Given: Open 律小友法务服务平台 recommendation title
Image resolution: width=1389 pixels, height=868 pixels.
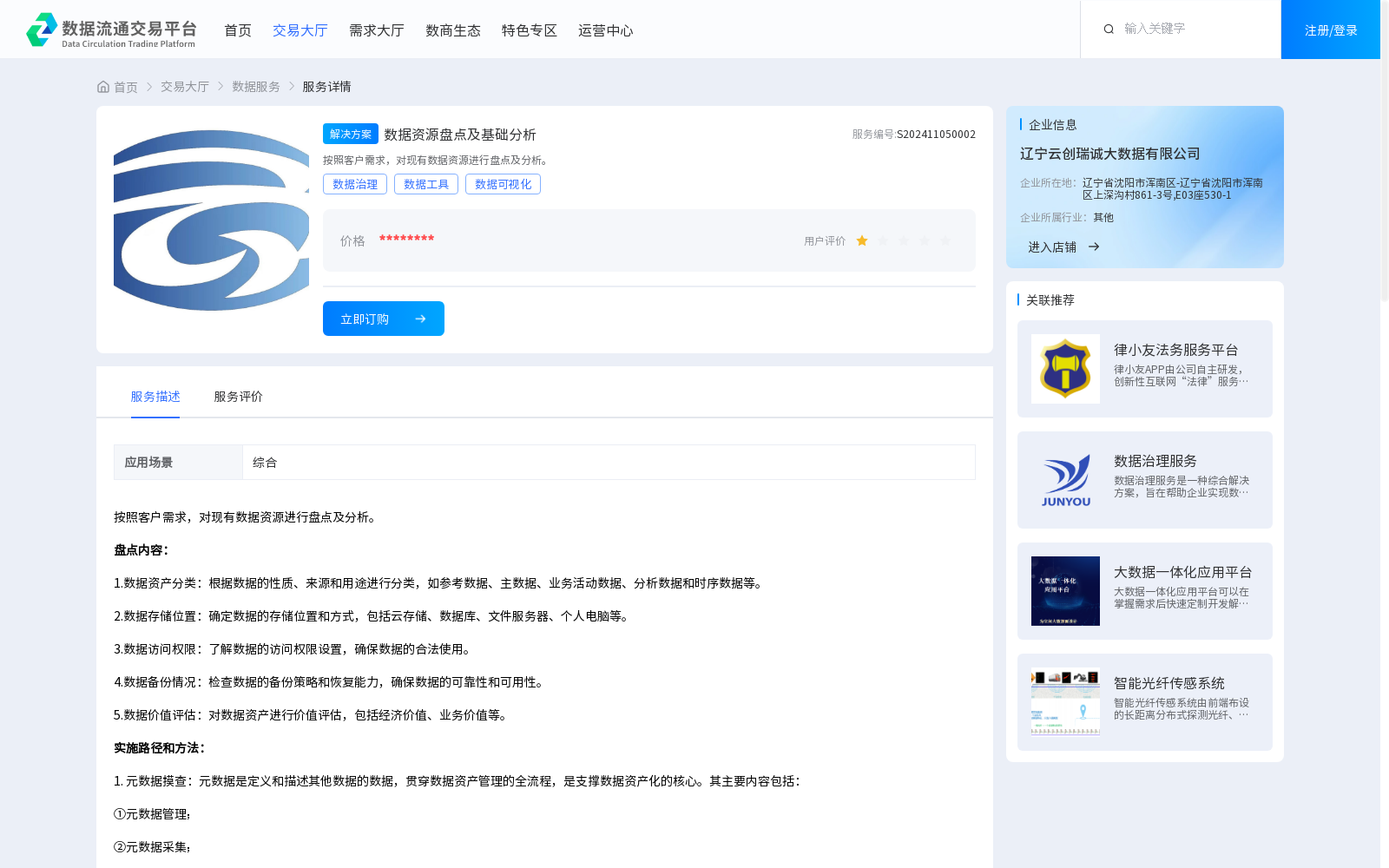Looking at the screenshot, I should pos(1176,350).
